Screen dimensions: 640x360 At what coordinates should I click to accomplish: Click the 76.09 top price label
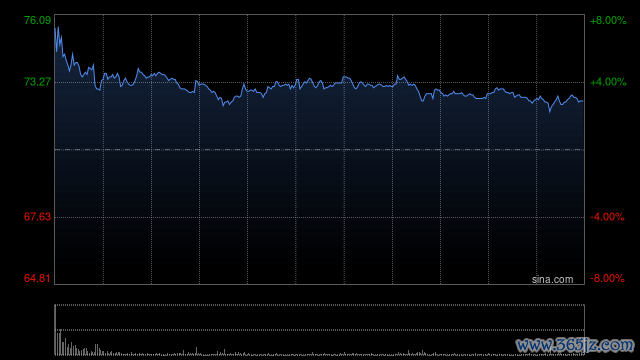[38, 20]
